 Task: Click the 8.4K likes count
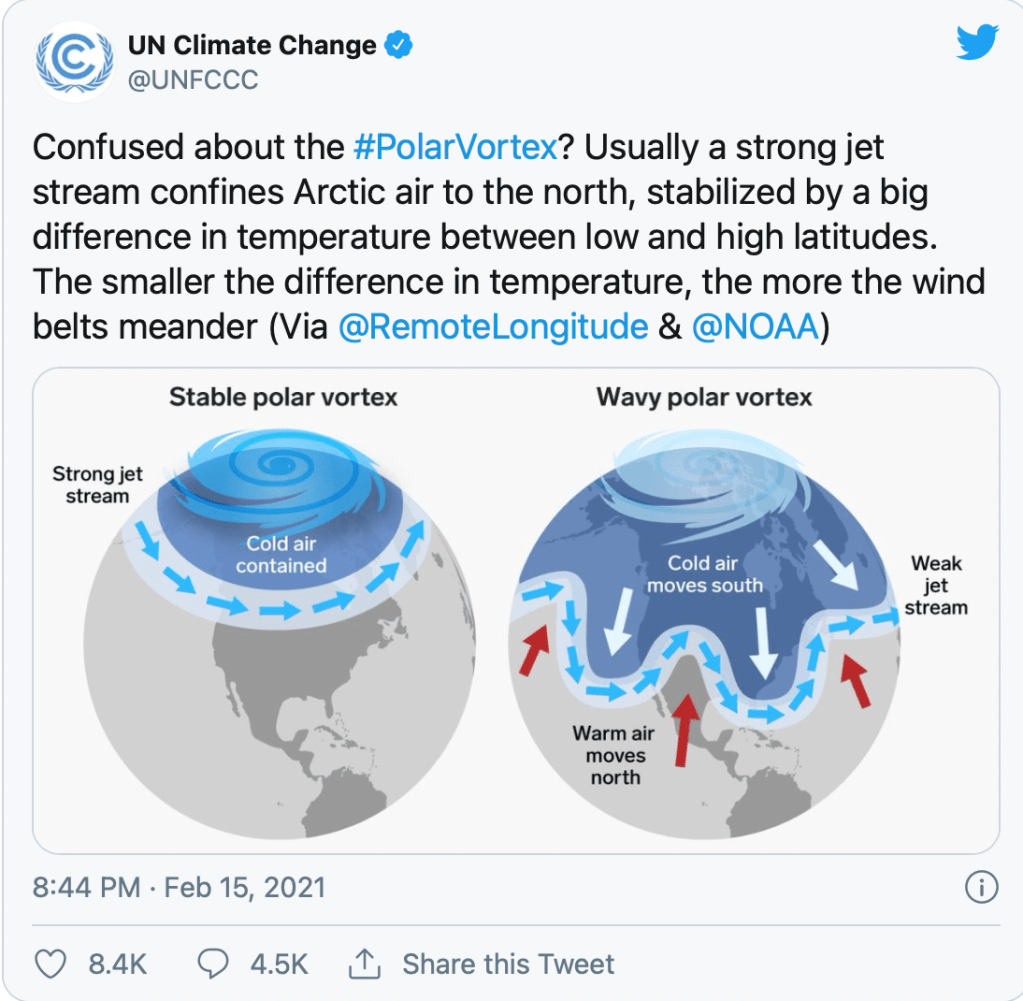[118, 964]
